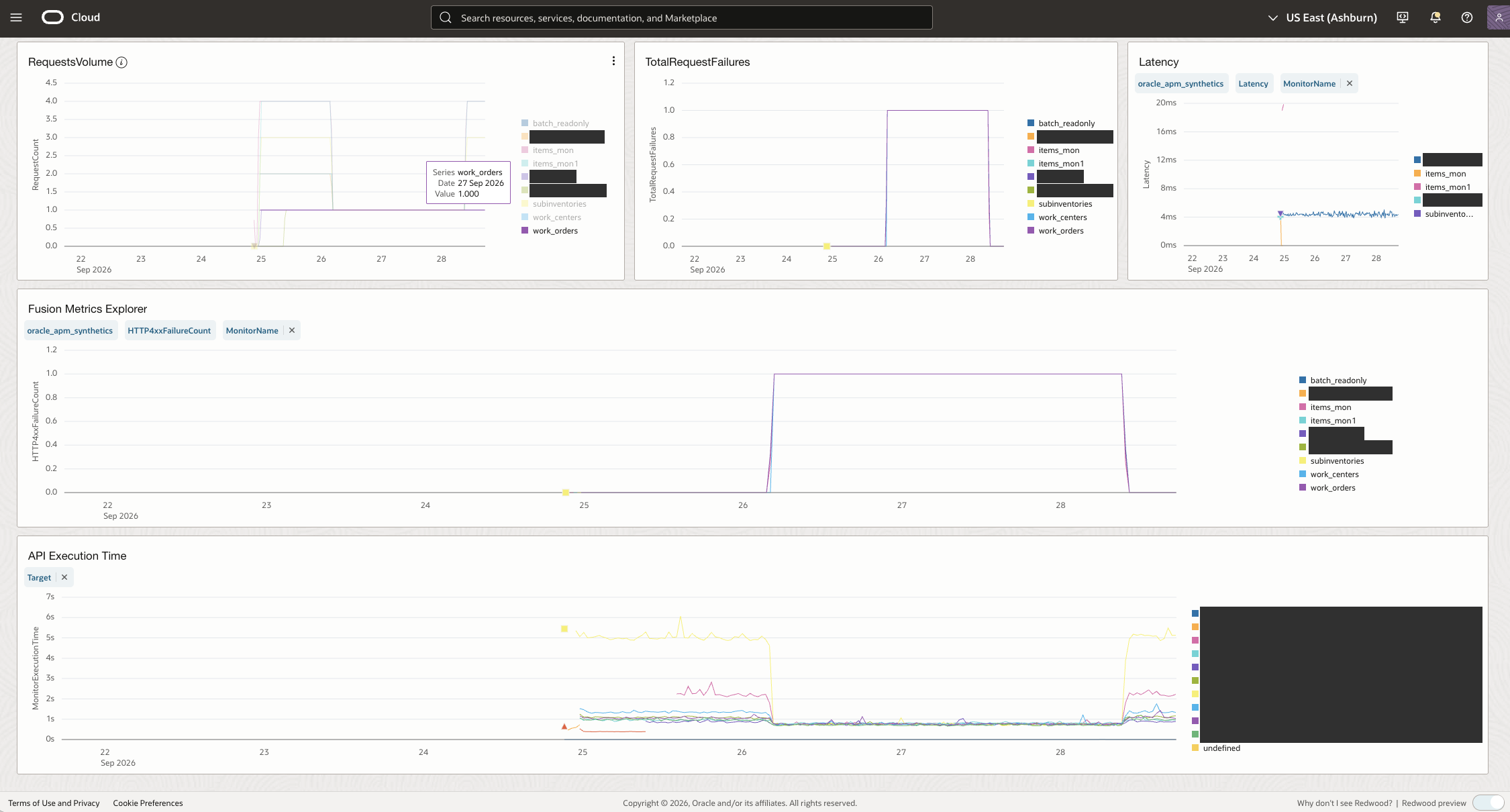Click subinventories purple swatch in Latency legend

point(1417,214)
